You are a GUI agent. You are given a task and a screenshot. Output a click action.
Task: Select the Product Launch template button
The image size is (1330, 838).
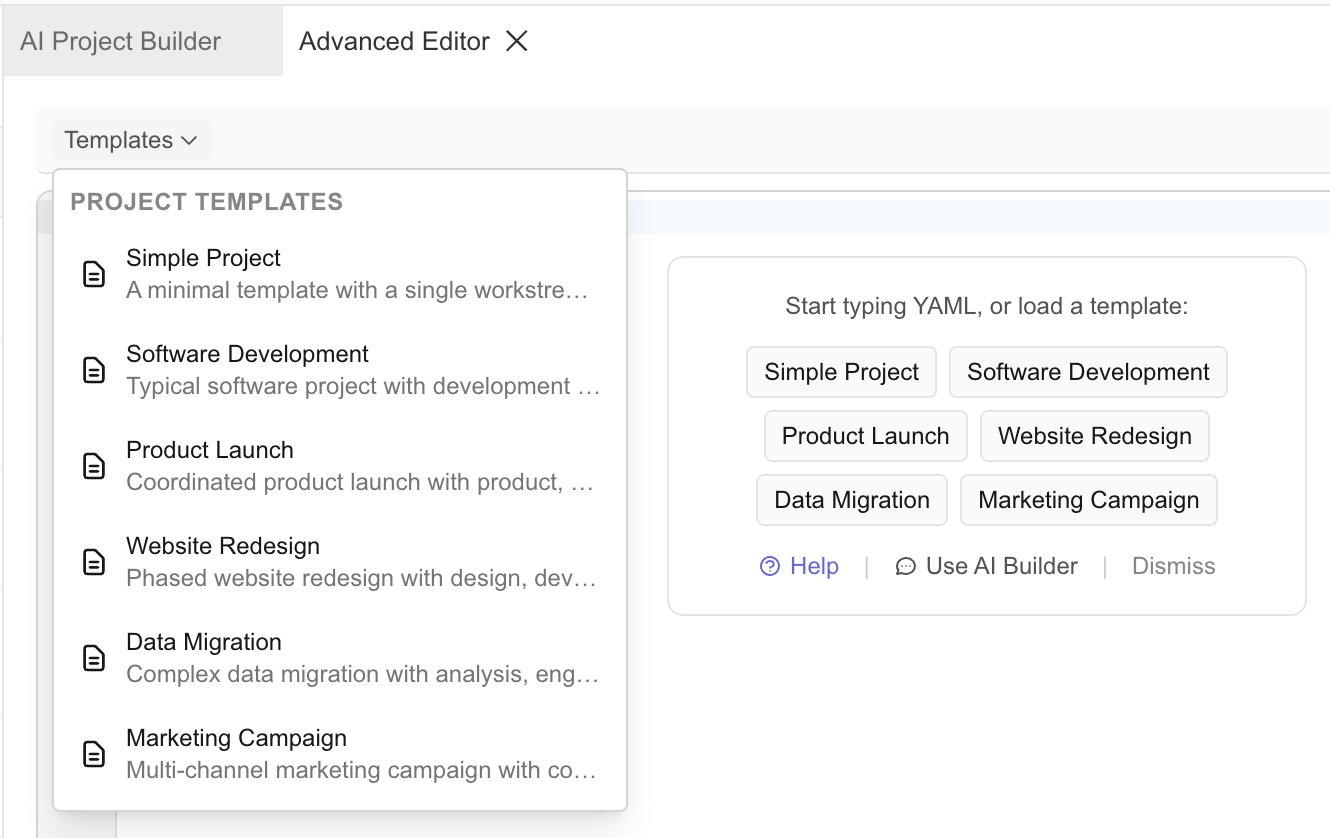click(865, 436)
